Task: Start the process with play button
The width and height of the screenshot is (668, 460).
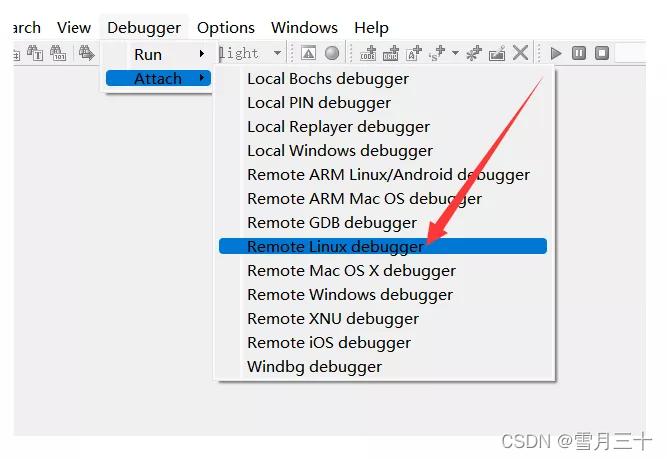Action: 556,53
